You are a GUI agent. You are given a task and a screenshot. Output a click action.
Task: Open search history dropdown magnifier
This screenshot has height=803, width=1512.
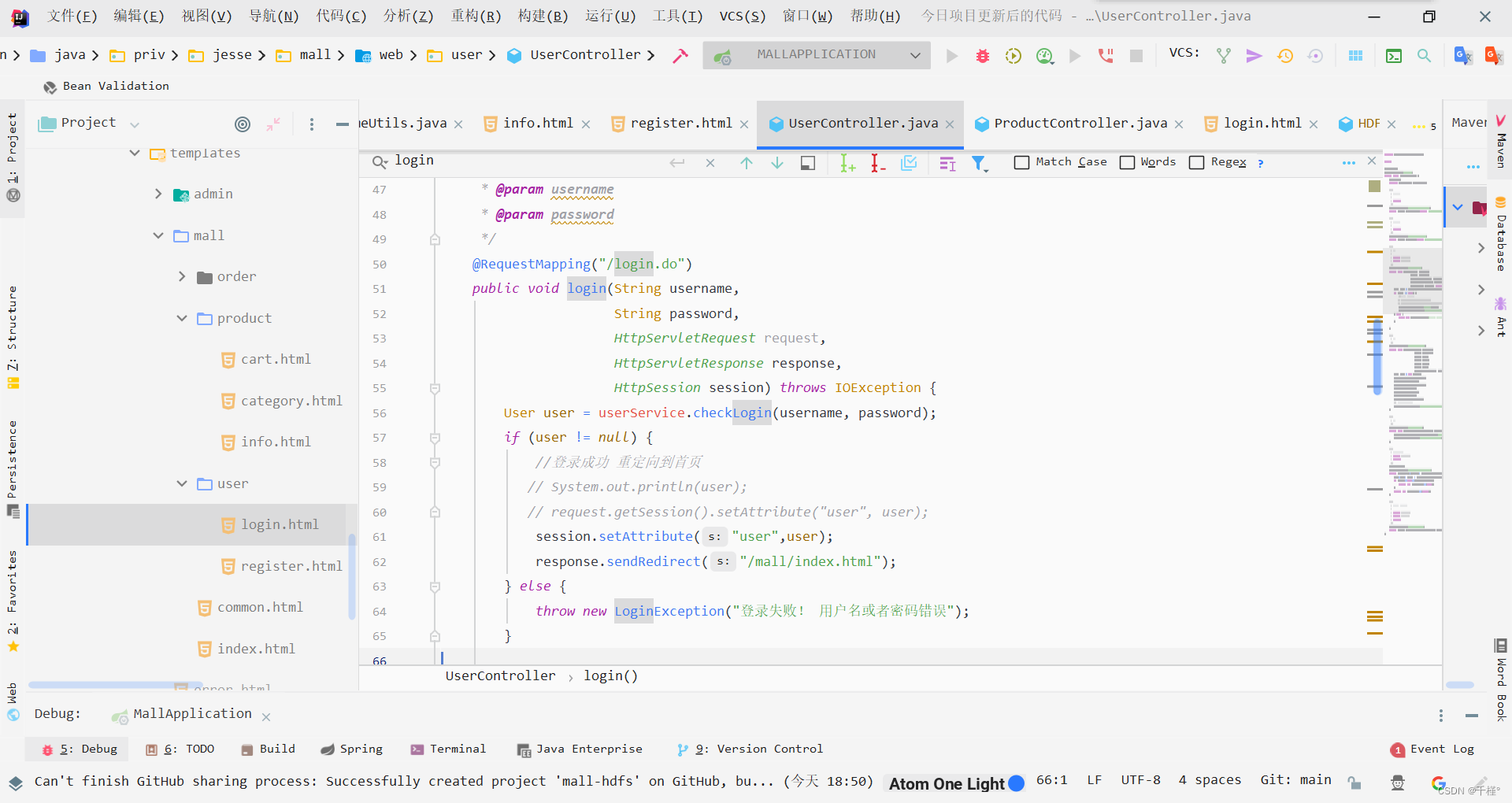[380, 162]
